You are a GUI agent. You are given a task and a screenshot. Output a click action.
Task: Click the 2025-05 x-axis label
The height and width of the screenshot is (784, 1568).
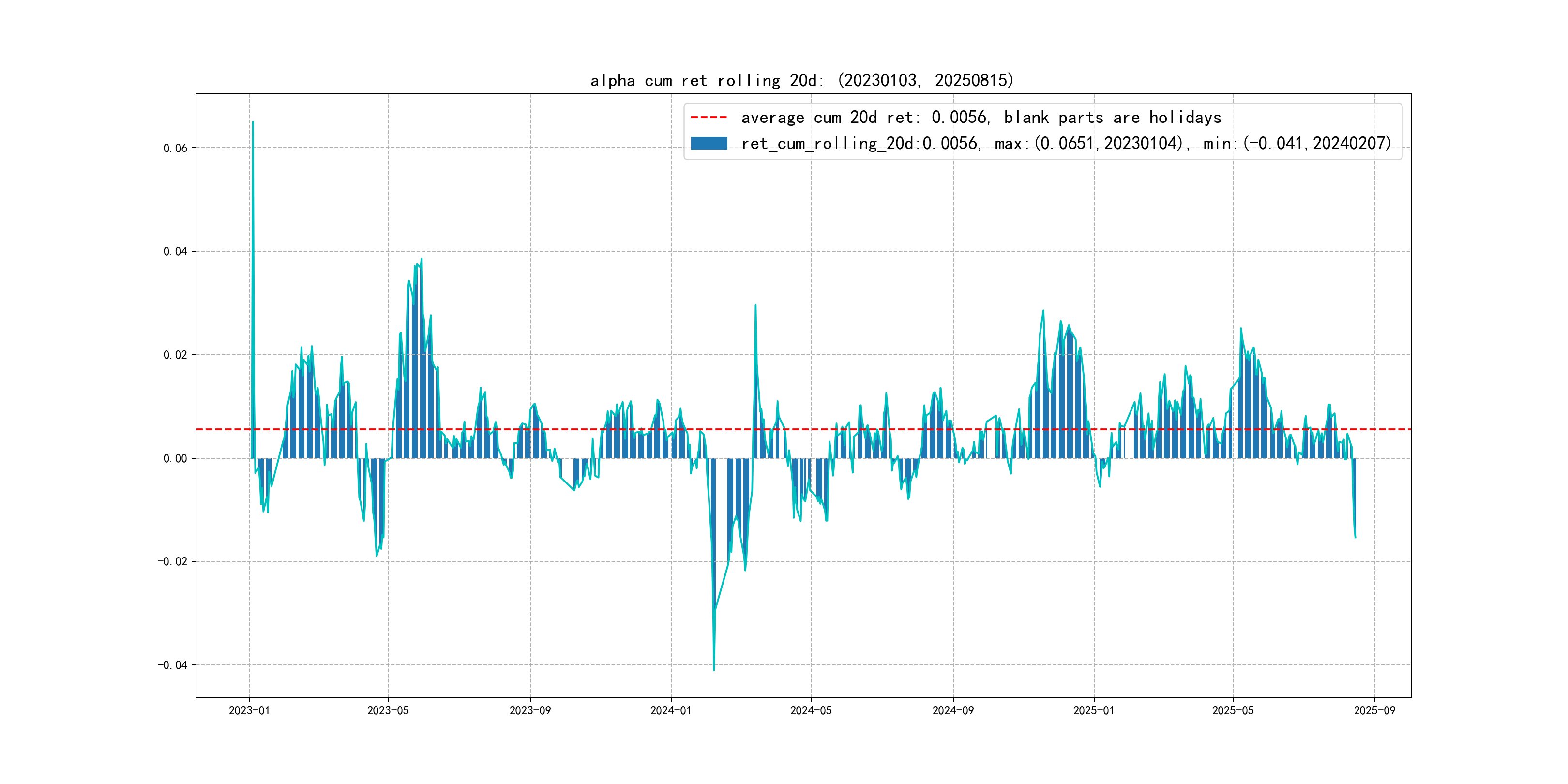point(1233,710)
